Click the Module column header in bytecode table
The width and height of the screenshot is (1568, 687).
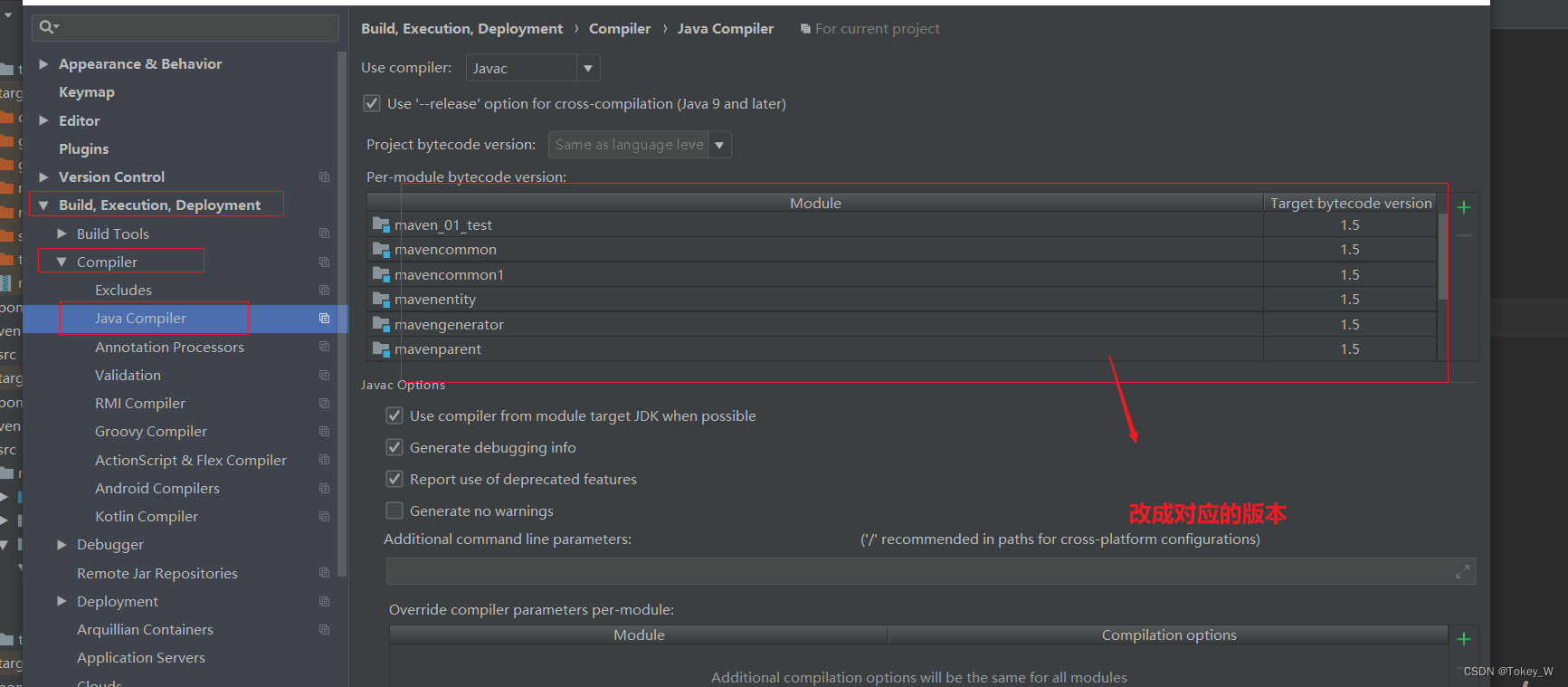click(815, 203)
